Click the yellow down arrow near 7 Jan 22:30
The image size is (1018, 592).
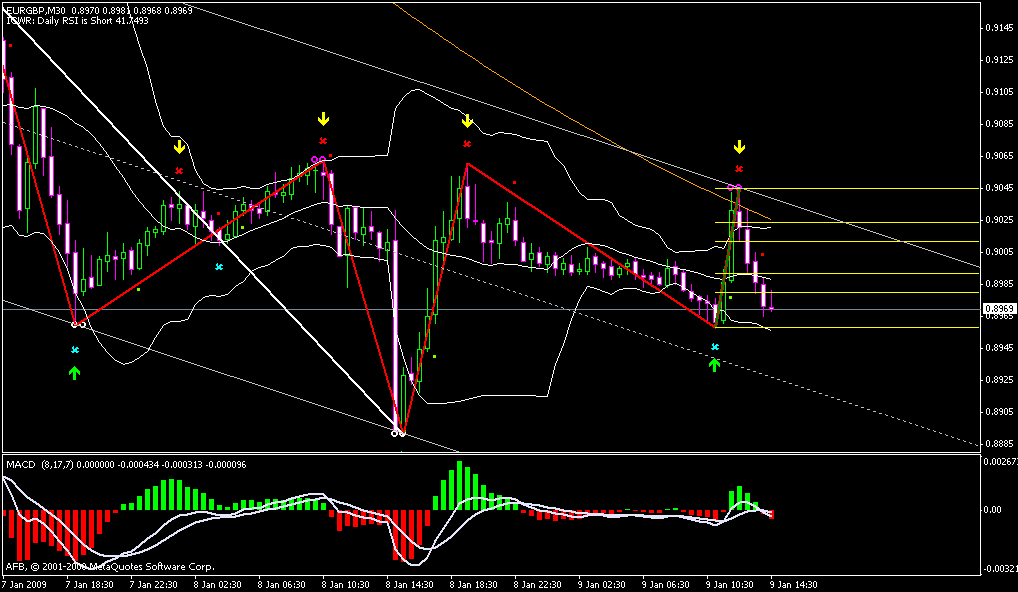click(x=179, y=147)
